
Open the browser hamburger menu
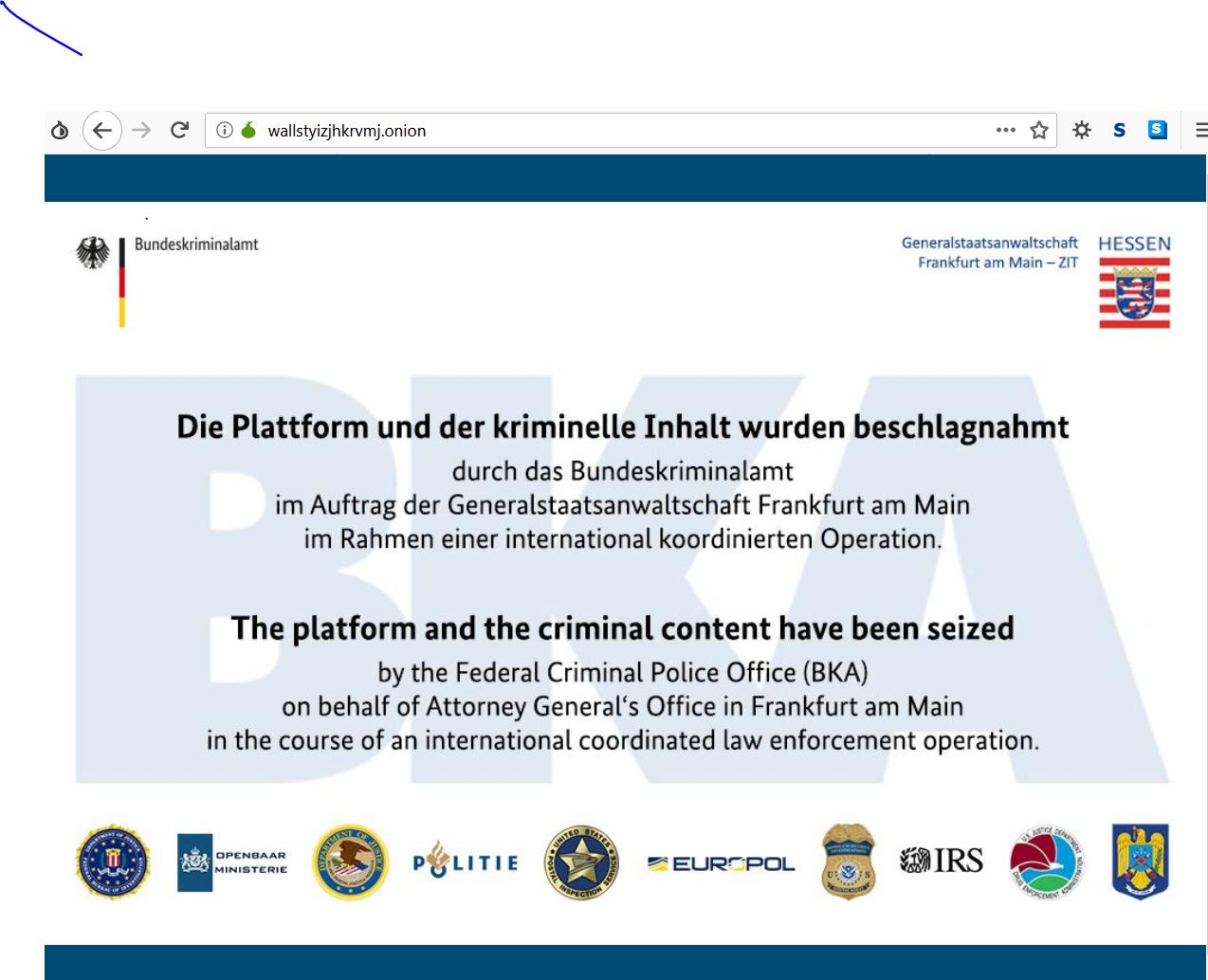click(1201, 130)
